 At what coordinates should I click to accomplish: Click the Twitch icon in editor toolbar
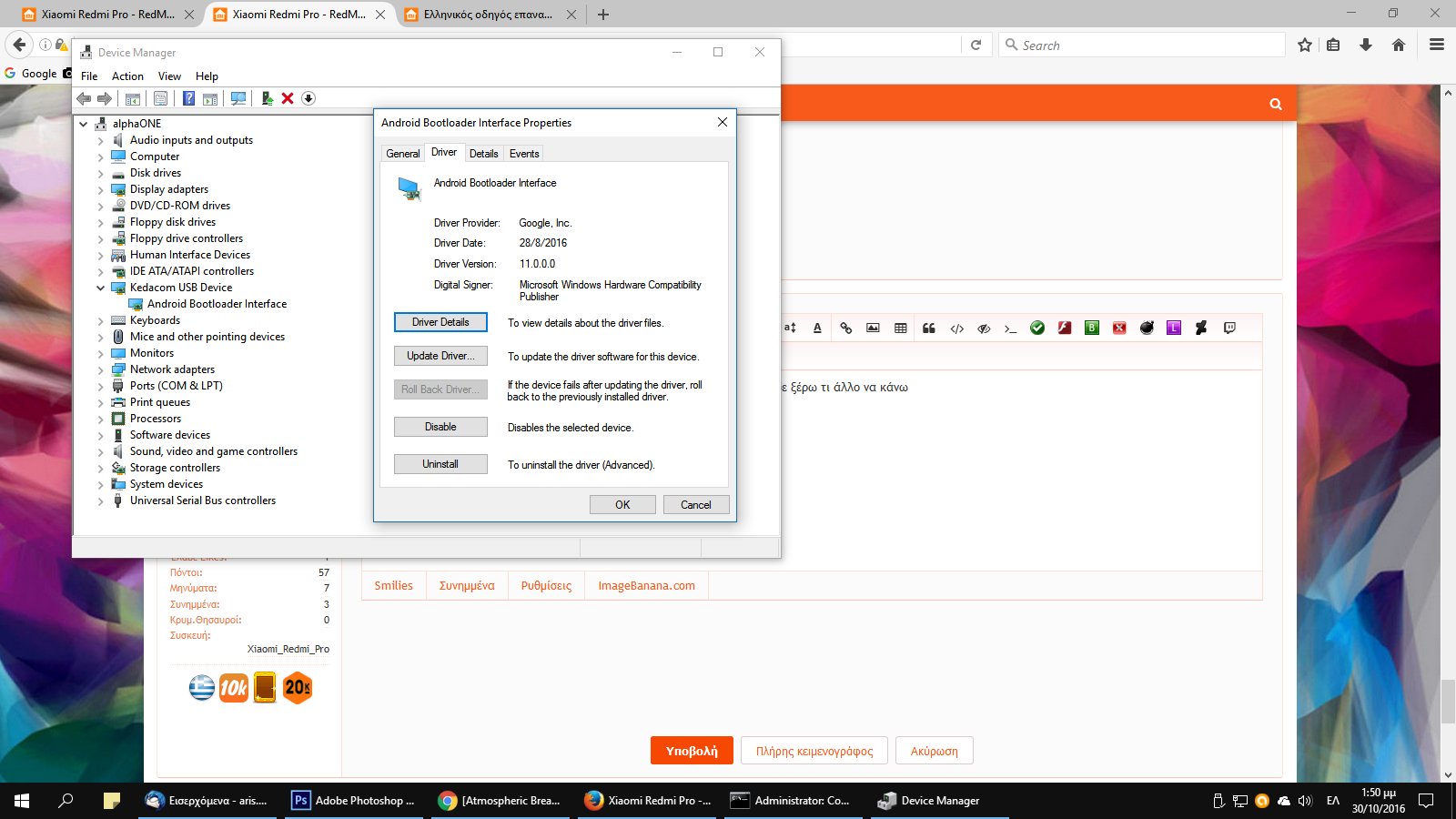(1229, 329)
